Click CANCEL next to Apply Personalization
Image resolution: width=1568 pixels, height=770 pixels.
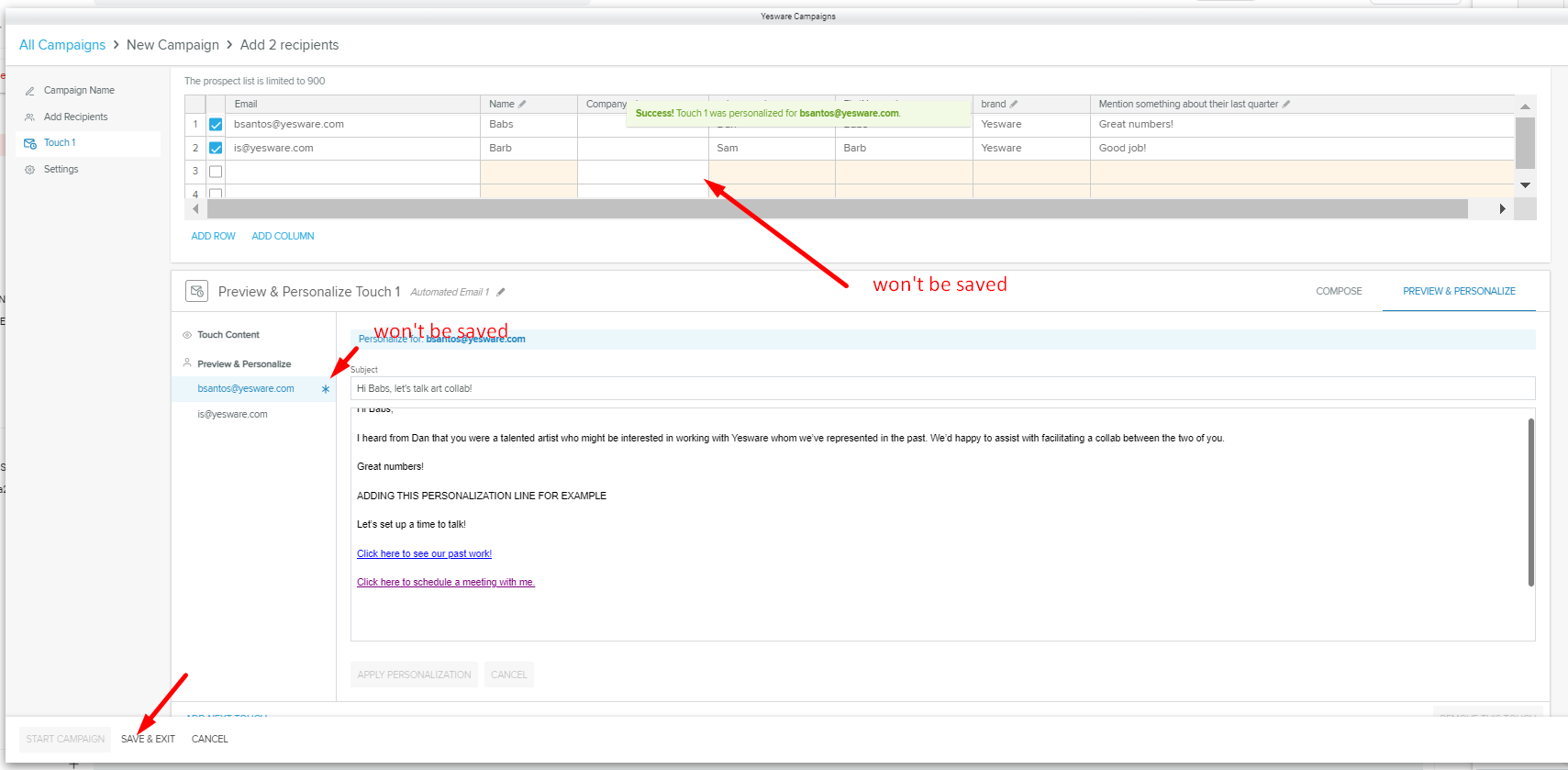pos(508,675)
